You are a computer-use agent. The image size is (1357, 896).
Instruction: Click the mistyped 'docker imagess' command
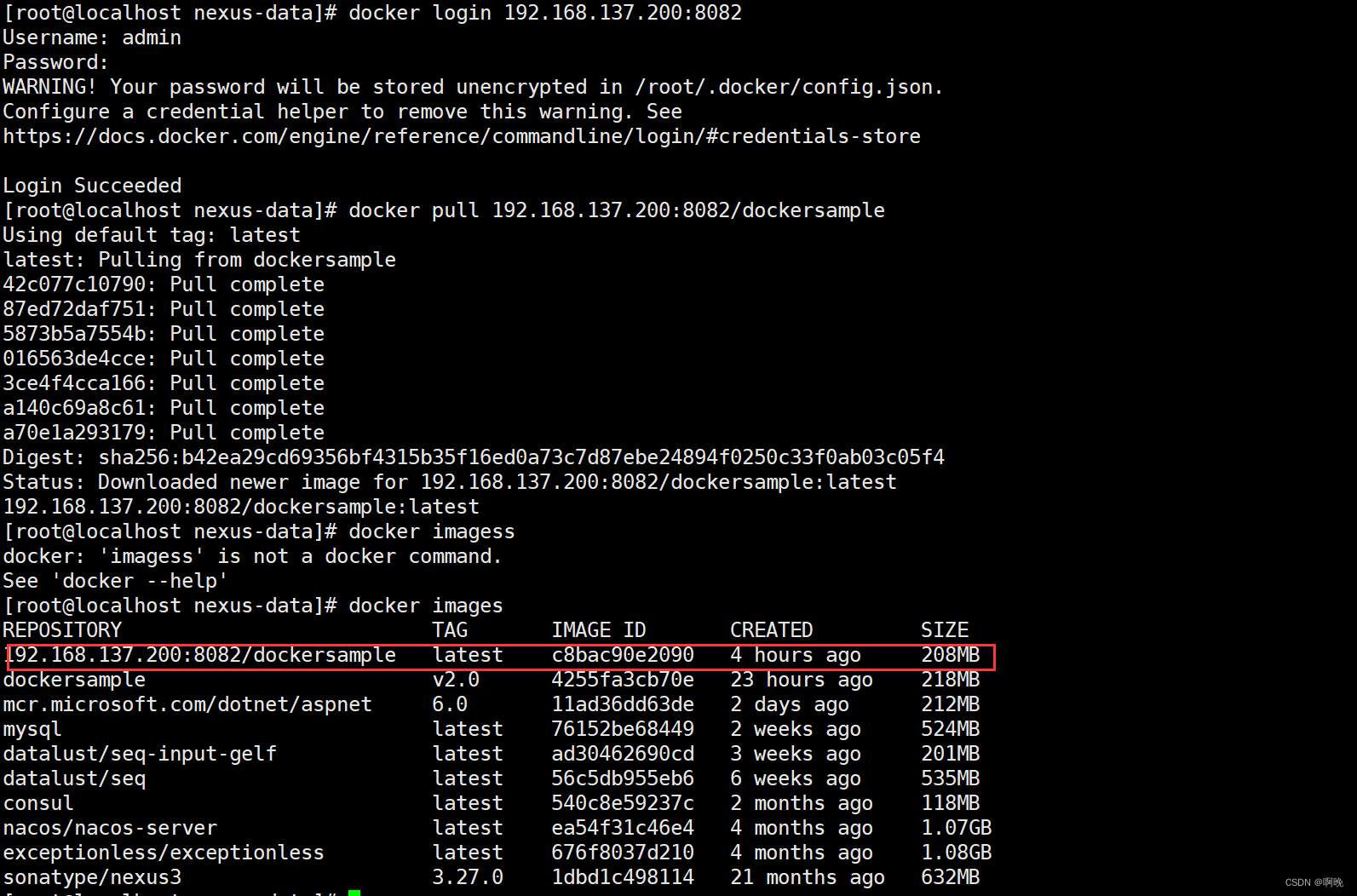point(432,531)
